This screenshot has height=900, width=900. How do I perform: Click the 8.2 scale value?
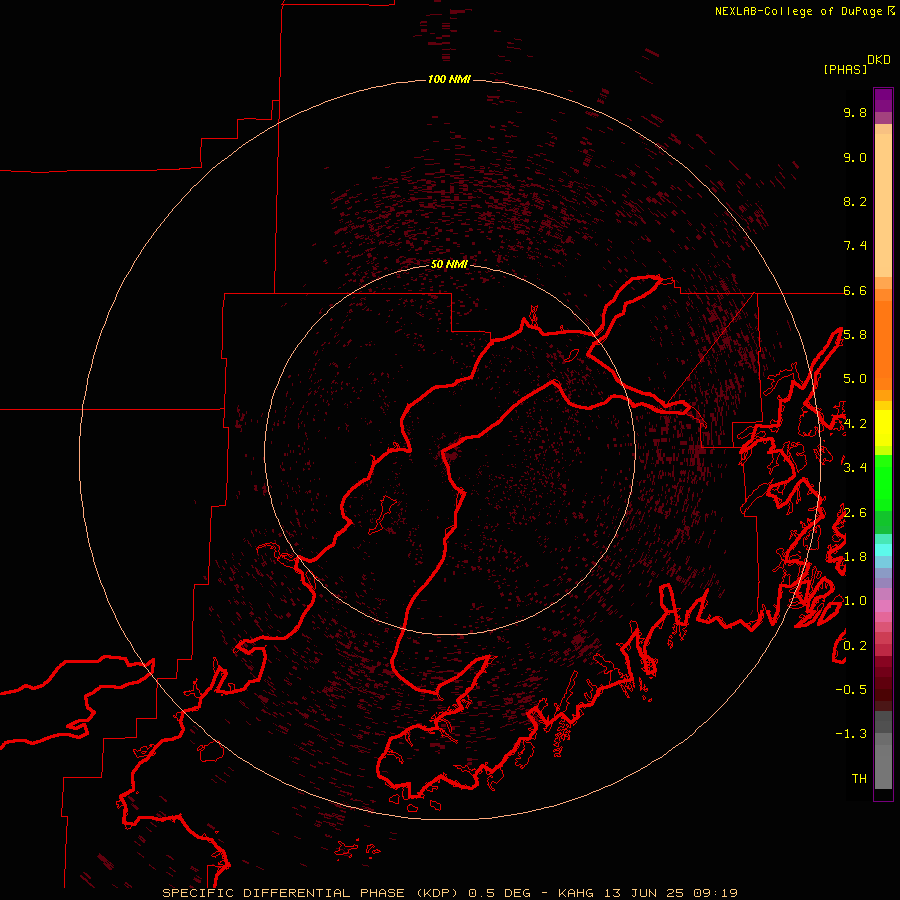point(855,201)
